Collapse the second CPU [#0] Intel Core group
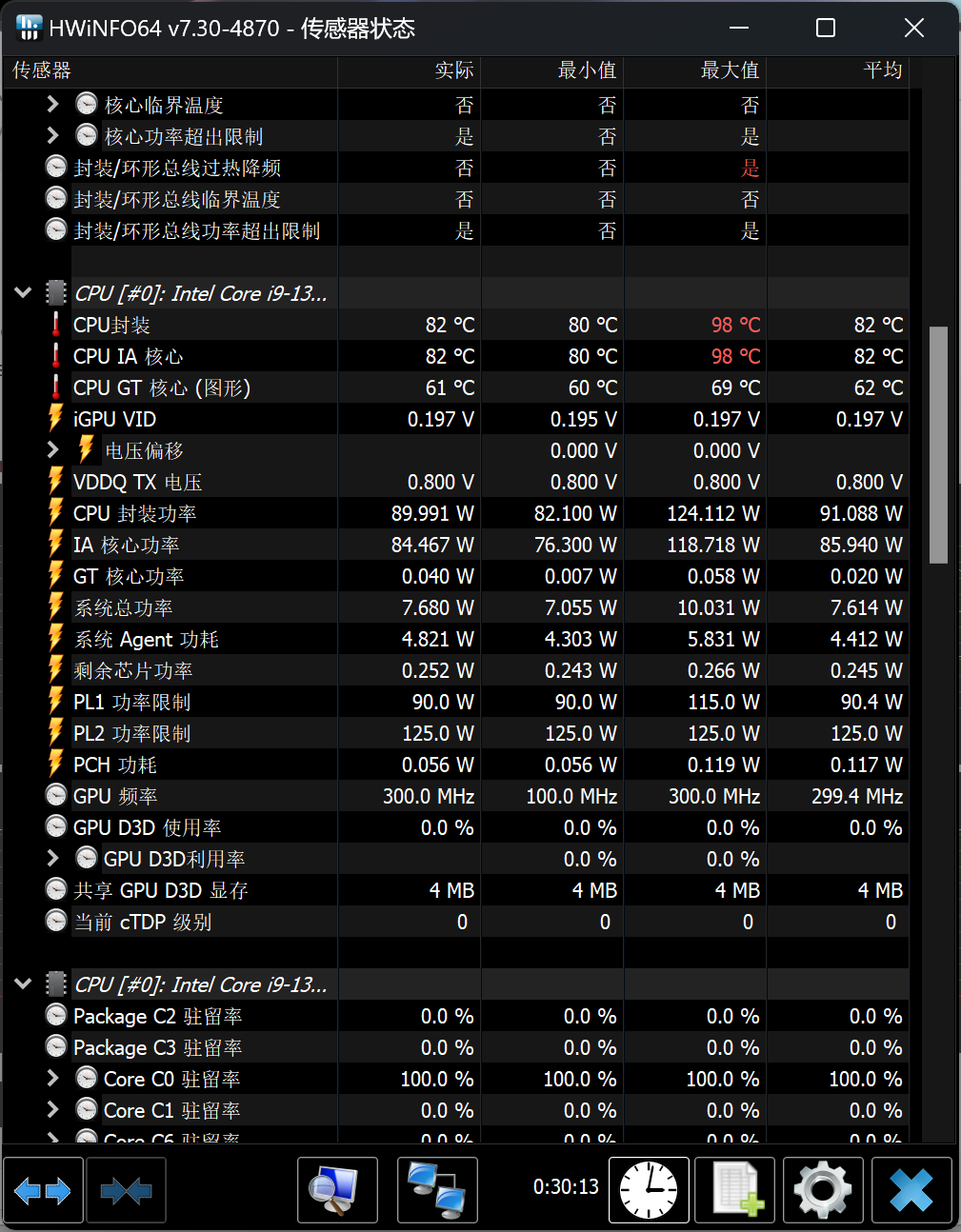 click(23, 984)
